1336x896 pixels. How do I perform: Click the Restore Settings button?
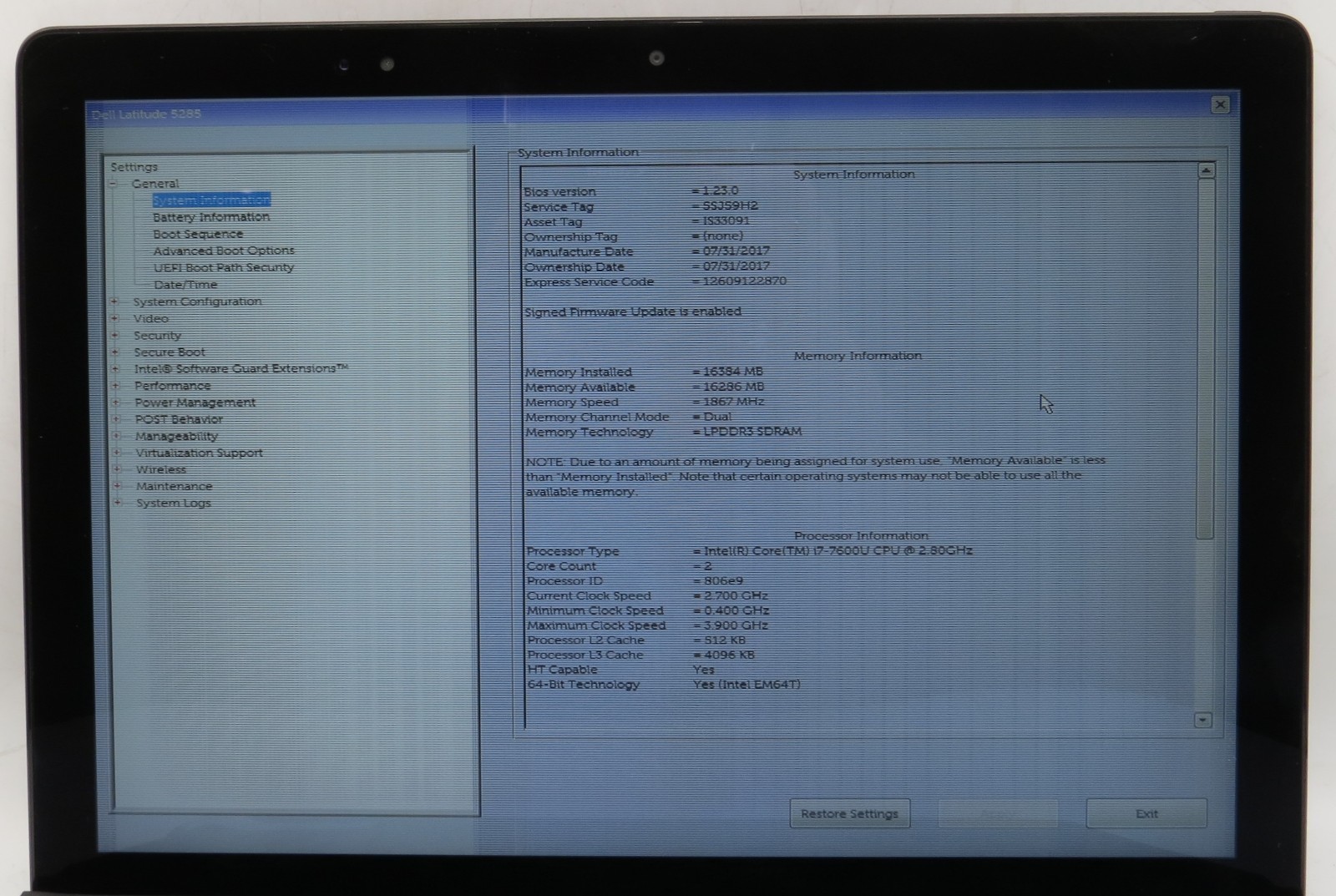click(849, 813)
